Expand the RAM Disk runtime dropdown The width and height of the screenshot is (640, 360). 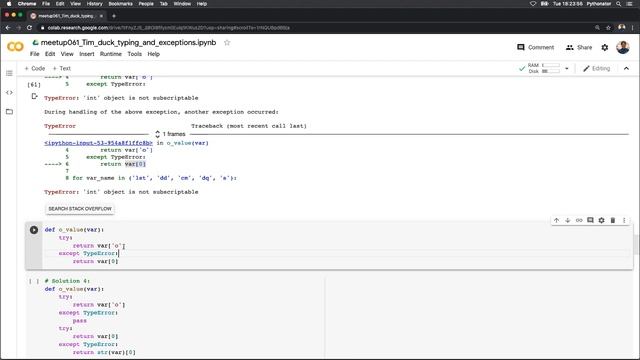(567, 69)
